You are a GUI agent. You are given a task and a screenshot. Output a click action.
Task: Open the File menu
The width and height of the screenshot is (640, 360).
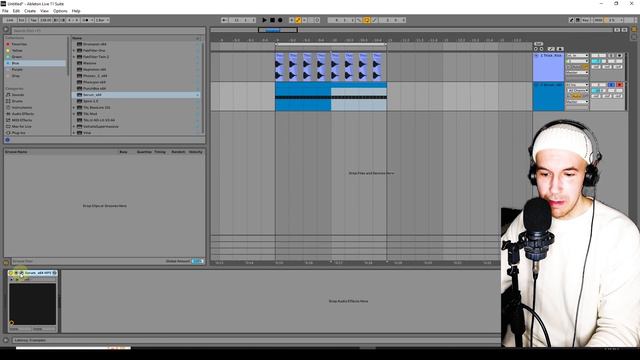click(5, 11)
